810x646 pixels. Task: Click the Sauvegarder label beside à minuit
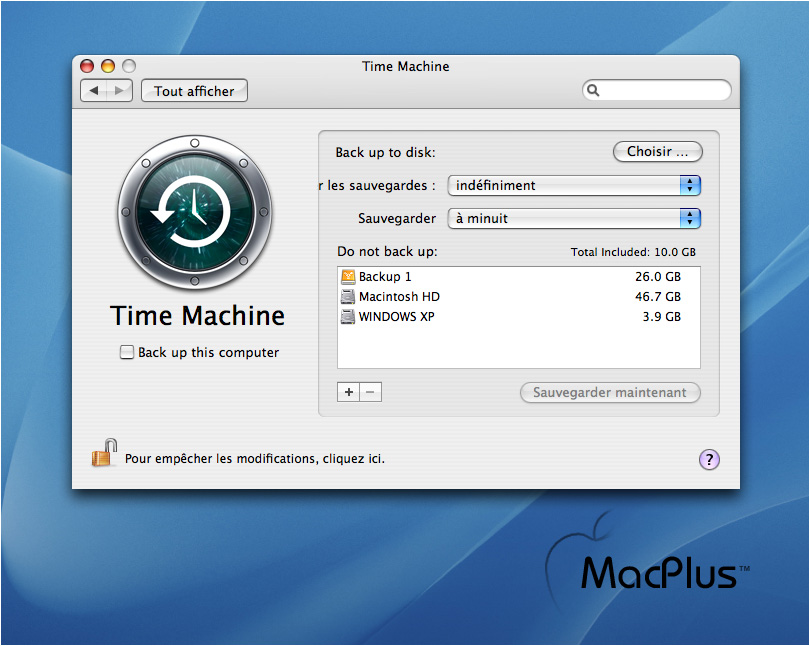(x=397, y=218)
